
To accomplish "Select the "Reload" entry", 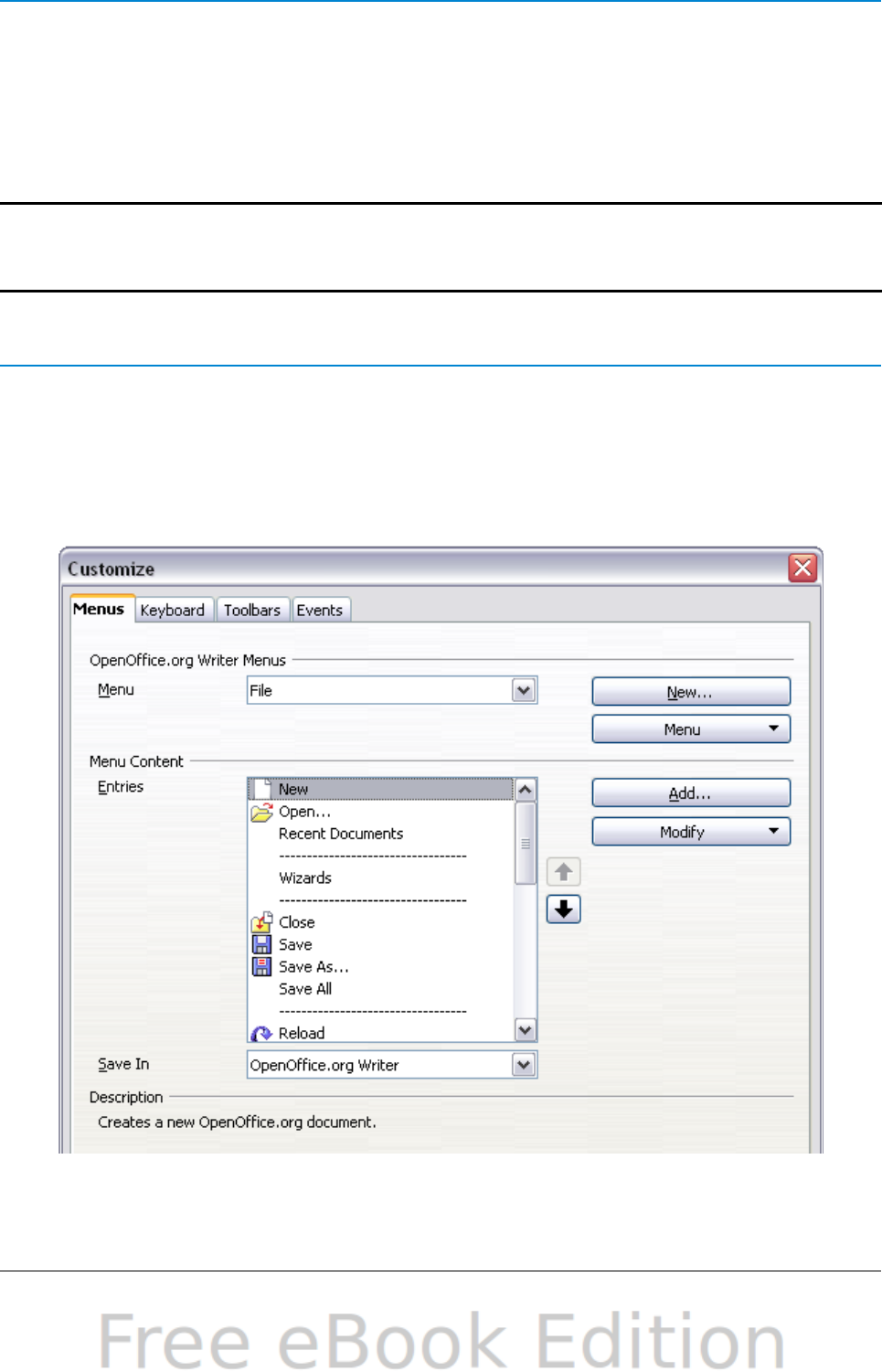I will (381, 1033).
